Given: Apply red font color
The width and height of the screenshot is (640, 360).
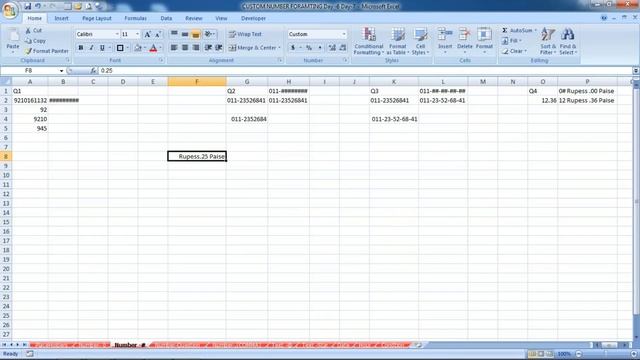Looking at the screenshot, I should point(153,48).
